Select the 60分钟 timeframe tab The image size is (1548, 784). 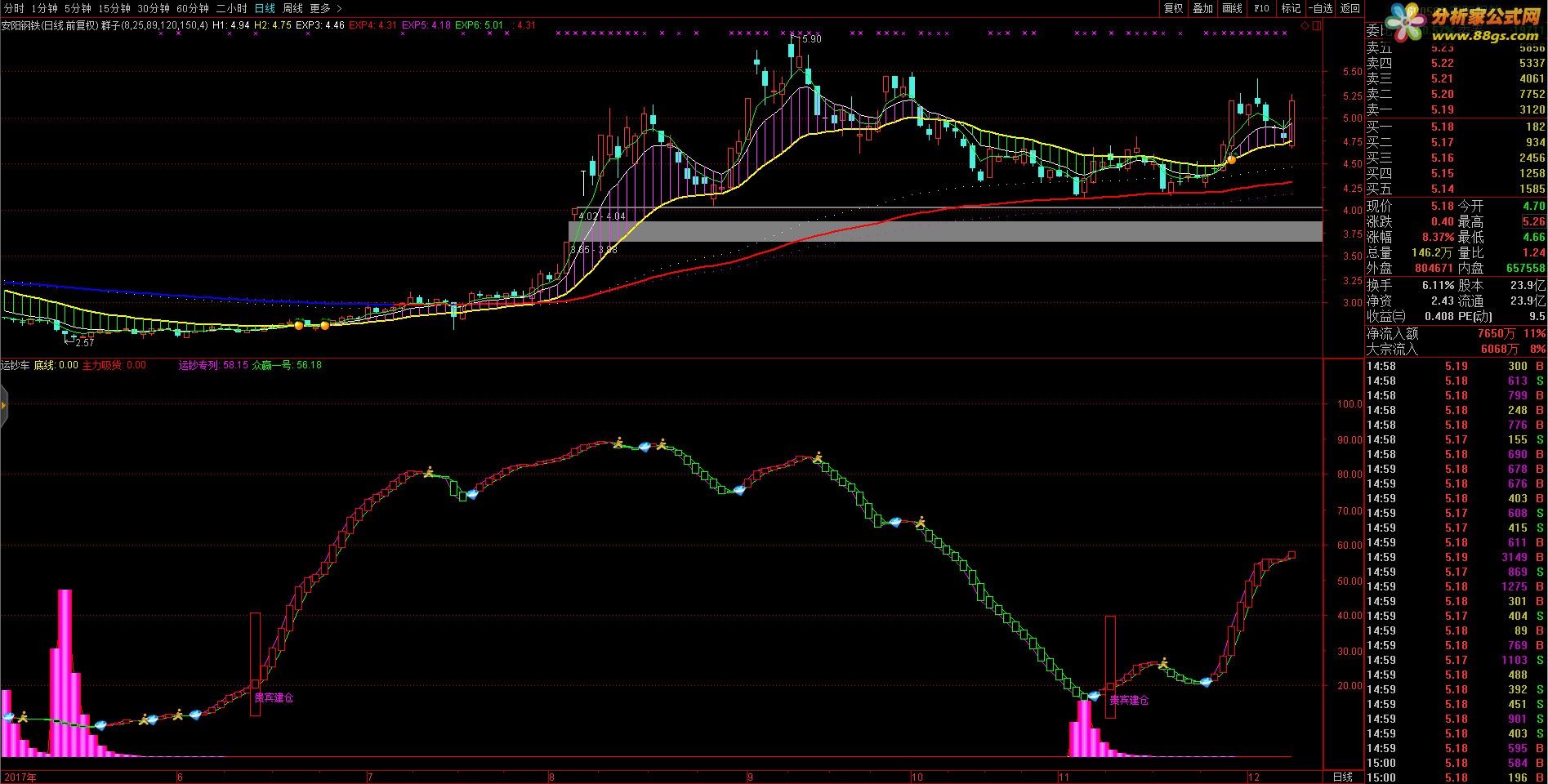pyautogui.click(x=193, y=8)
